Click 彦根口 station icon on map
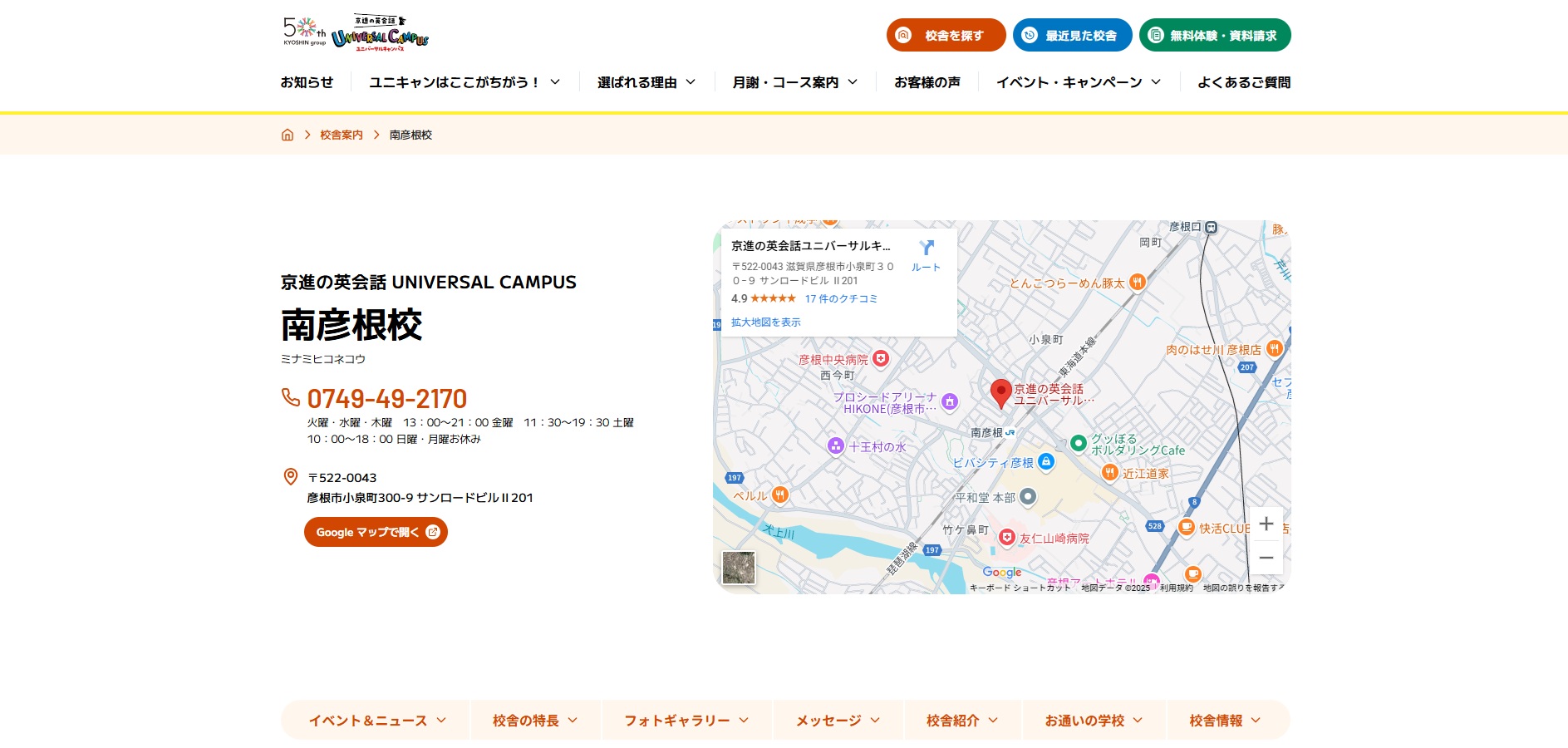 point(1212,227)
